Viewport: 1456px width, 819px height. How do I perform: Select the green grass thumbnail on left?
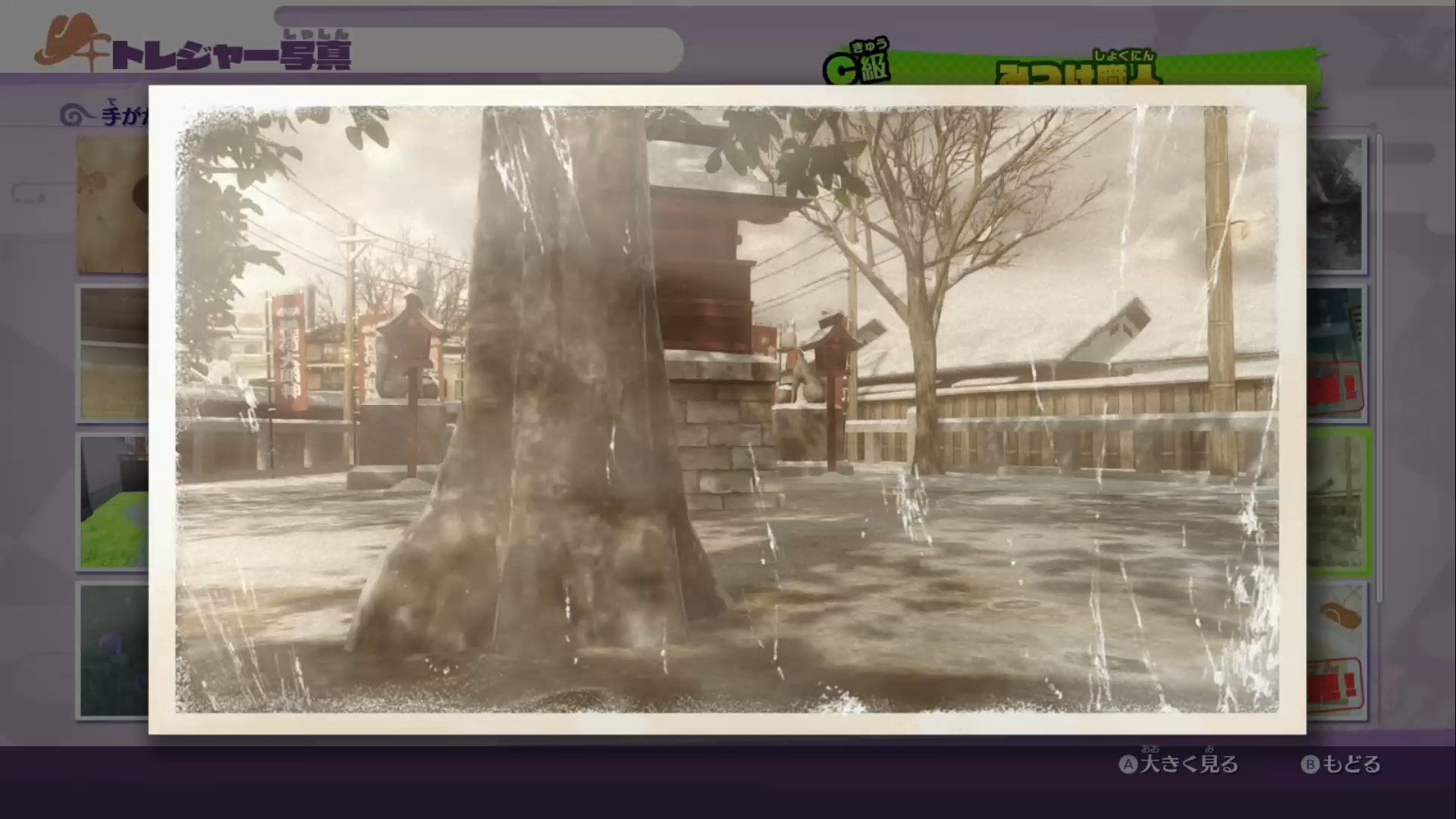tap(114, 501)
